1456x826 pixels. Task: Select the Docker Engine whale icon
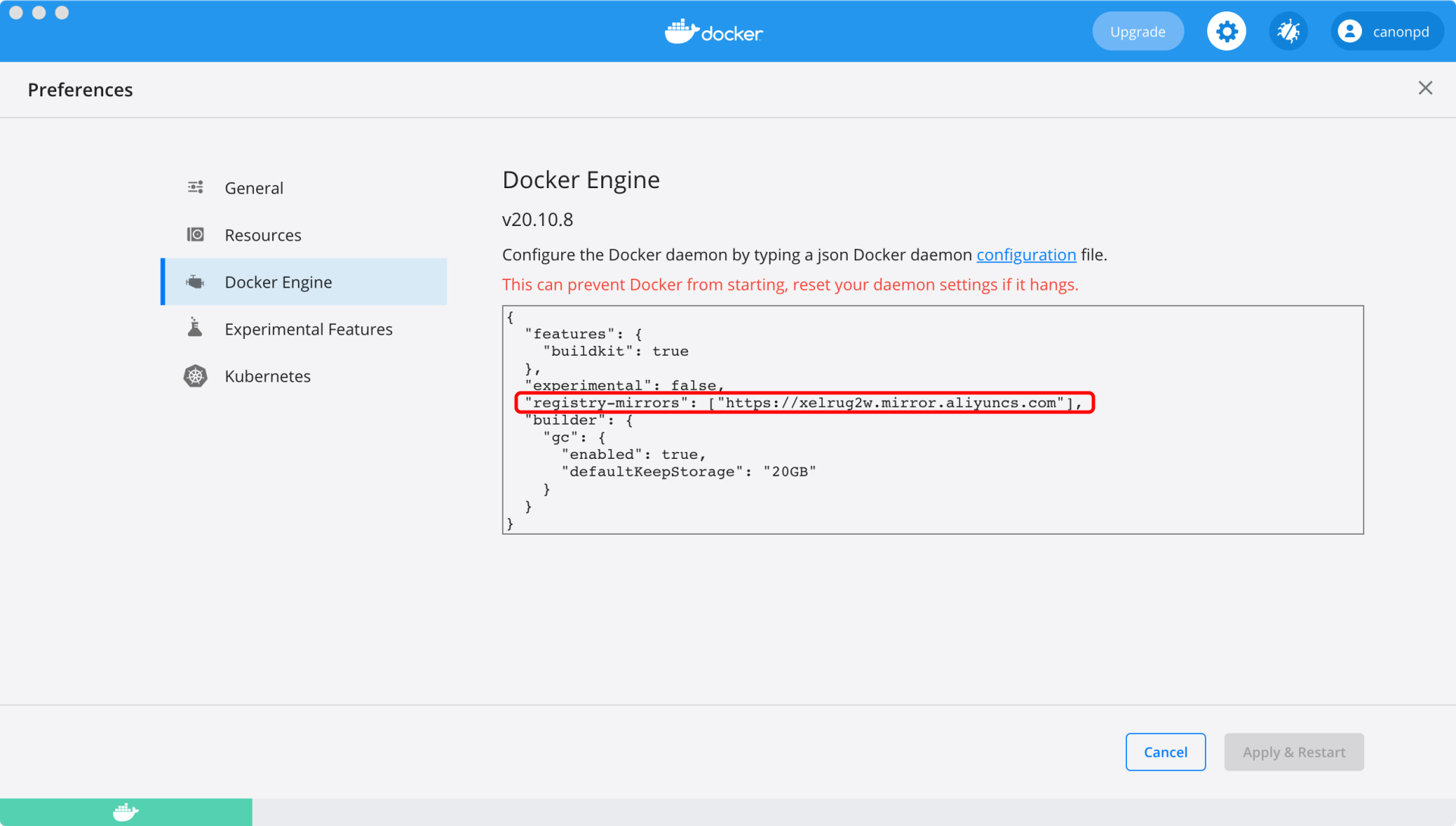(x=196, y=281)
